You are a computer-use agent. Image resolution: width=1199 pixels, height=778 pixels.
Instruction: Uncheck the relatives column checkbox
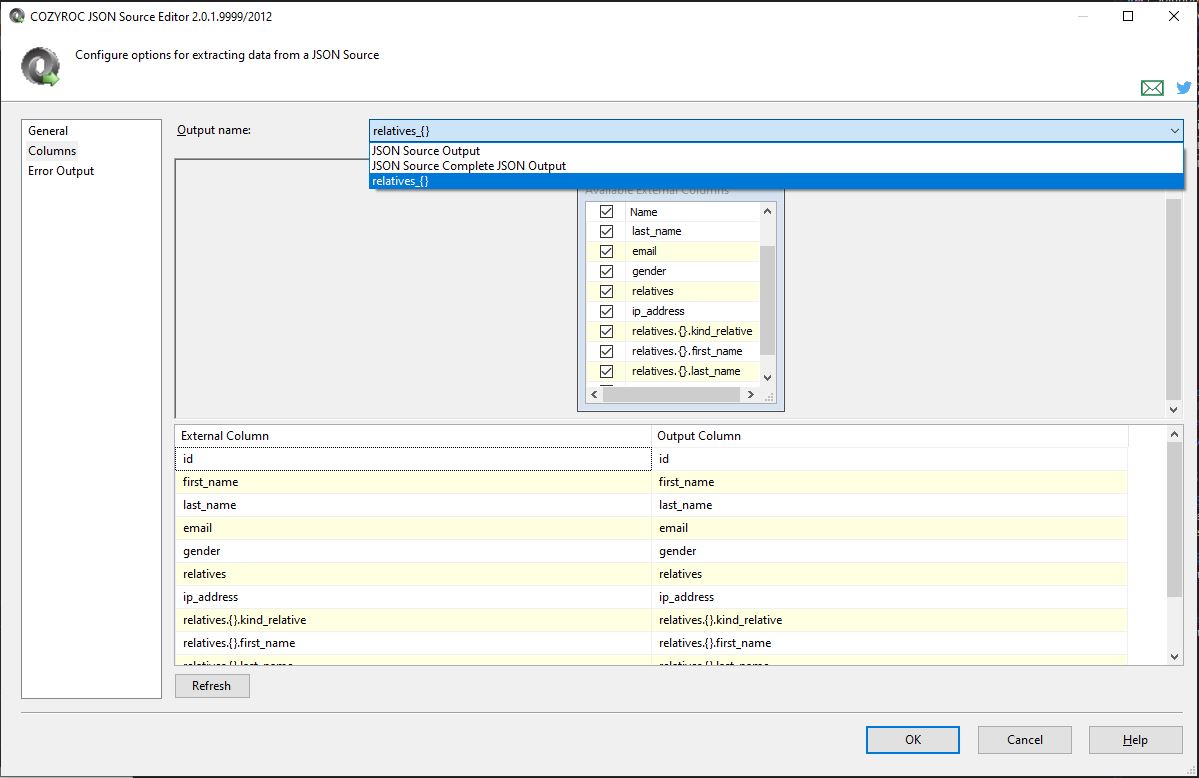pyautogui.click(x=606, y=291)
